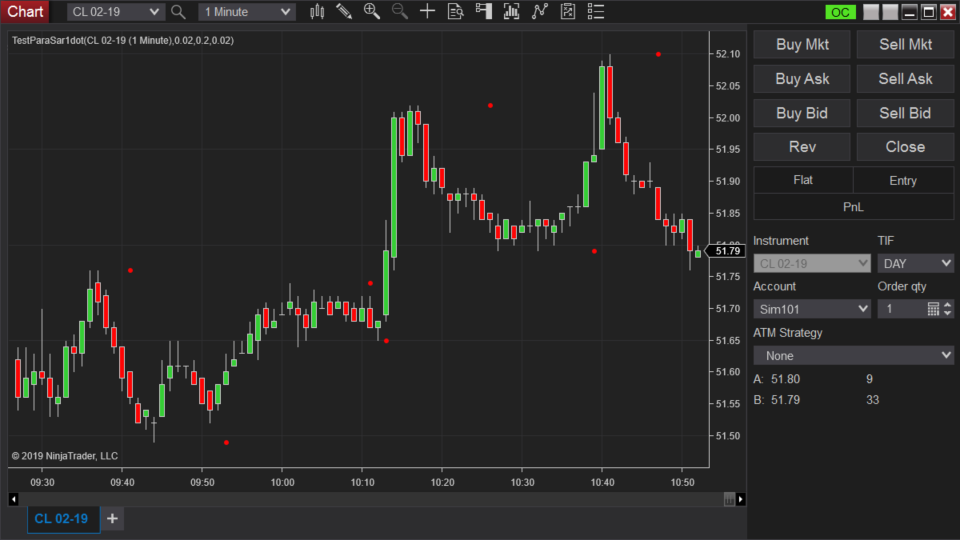The height and width of the screenshot is (540, 960).
Task: Grab the horizontal scrollbar thumb
Action: (x=729, y=500)
